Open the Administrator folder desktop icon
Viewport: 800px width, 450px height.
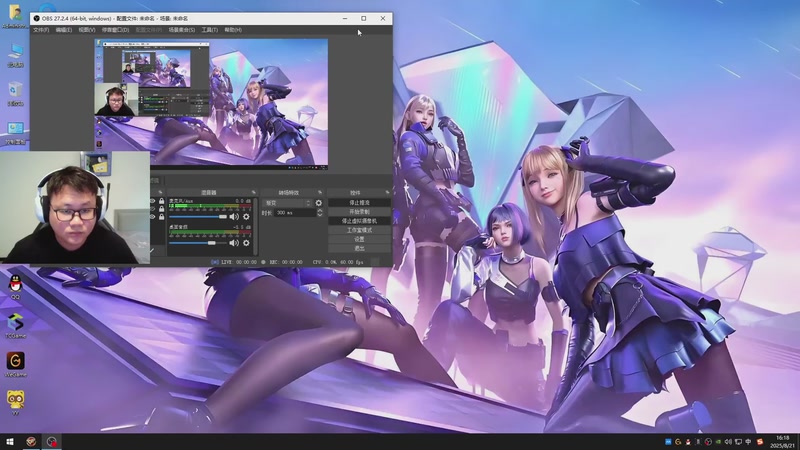coord(15,16)
